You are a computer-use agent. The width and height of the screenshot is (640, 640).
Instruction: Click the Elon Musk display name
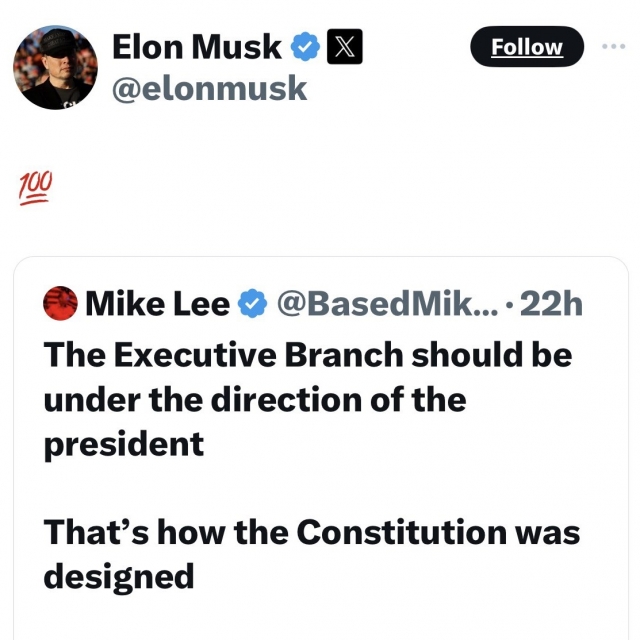(197, 47)
